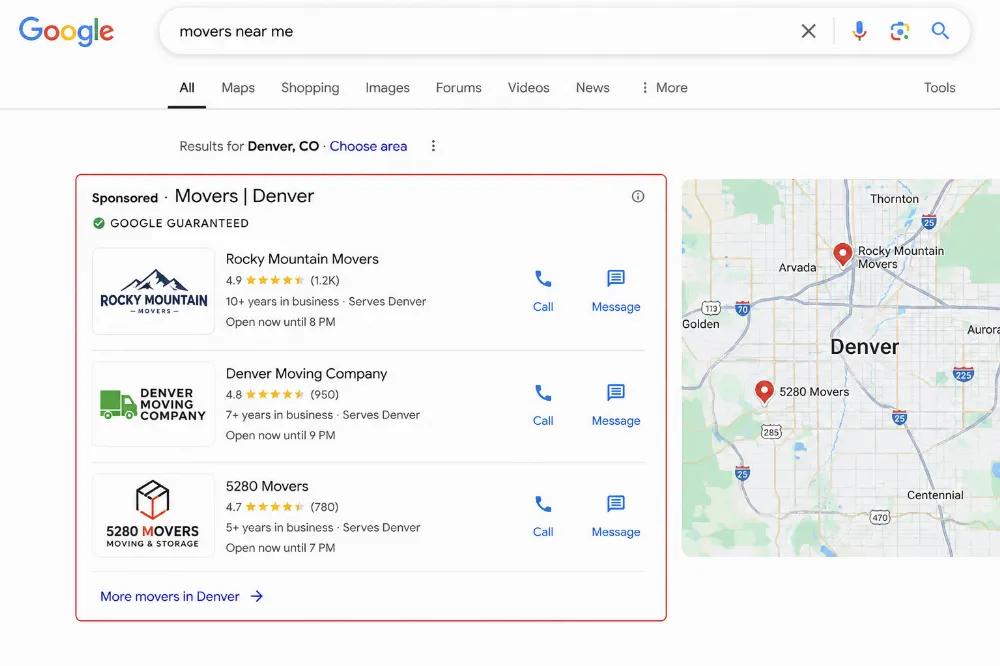The height and width of the screenshot is (666, 1000).
Task: Call Rocky Mountain Movers
Action: pyautogui.click(x=543, y=291)
